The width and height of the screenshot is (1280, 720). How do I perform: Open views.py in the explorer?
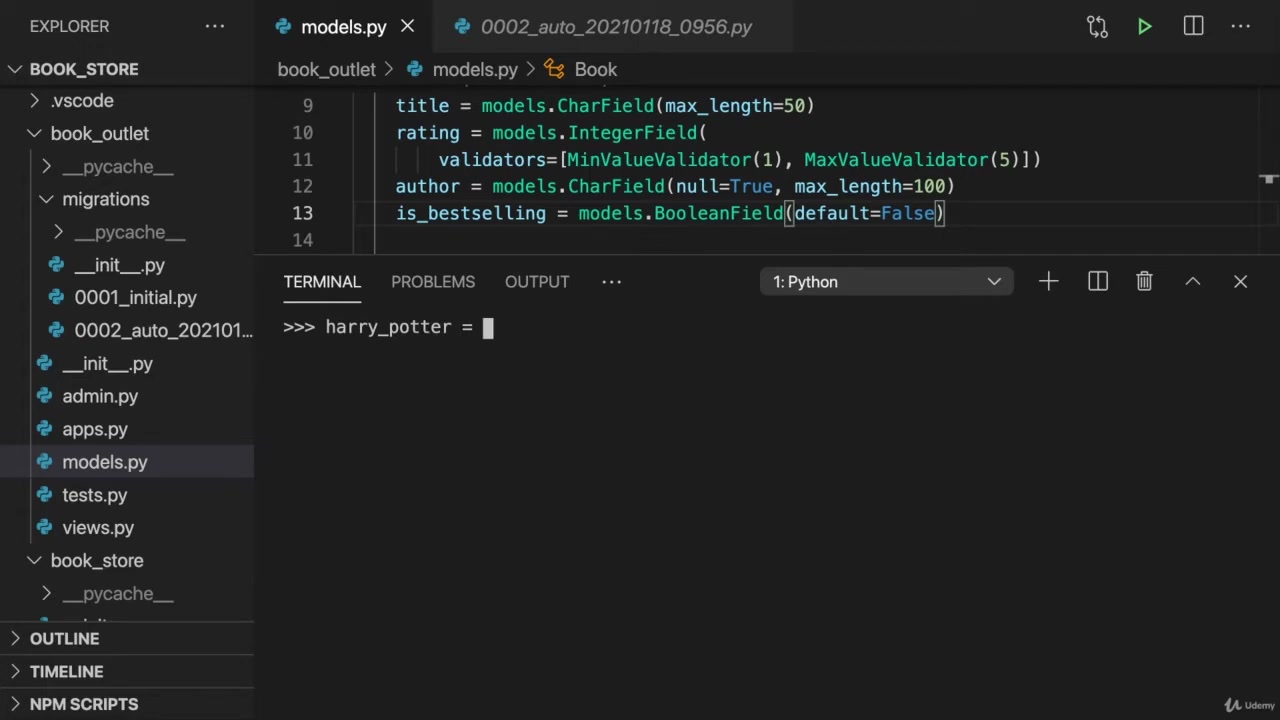tap(98, 527)
